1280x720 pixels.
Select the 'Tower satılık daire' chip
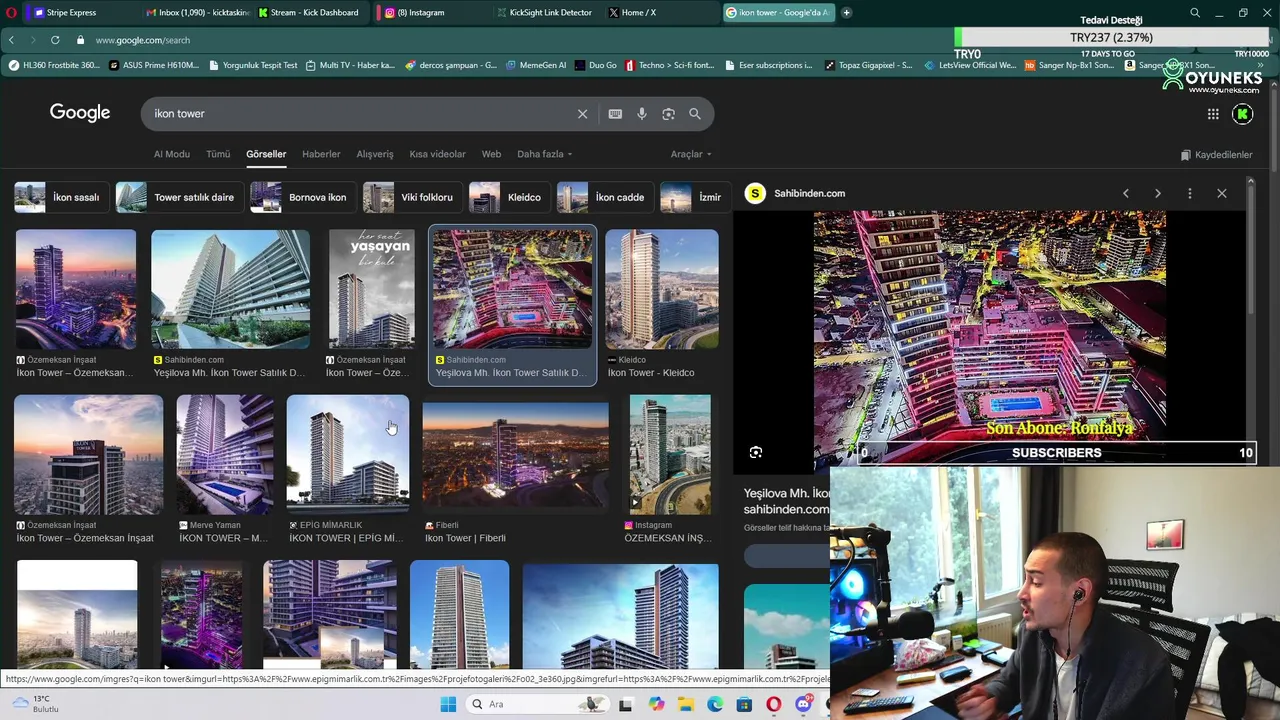178,197
